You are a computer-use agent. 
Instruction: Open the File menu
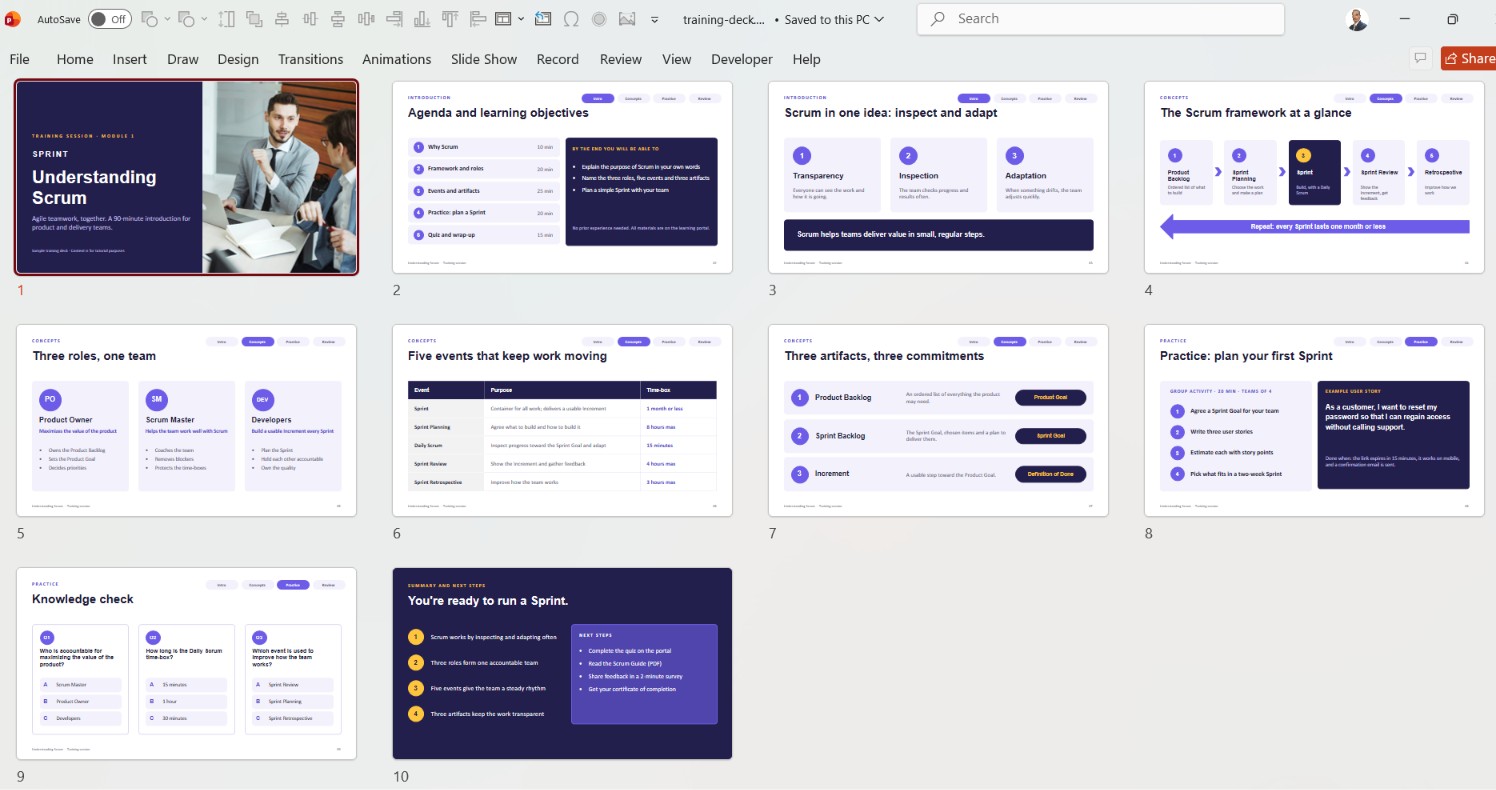click(19, 59)
